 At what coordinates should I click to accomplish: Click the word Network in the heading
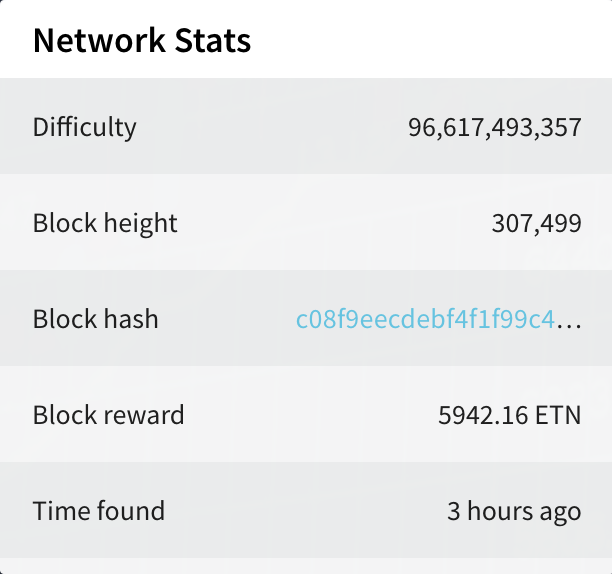pyautogui.click(x=99, y=40)
